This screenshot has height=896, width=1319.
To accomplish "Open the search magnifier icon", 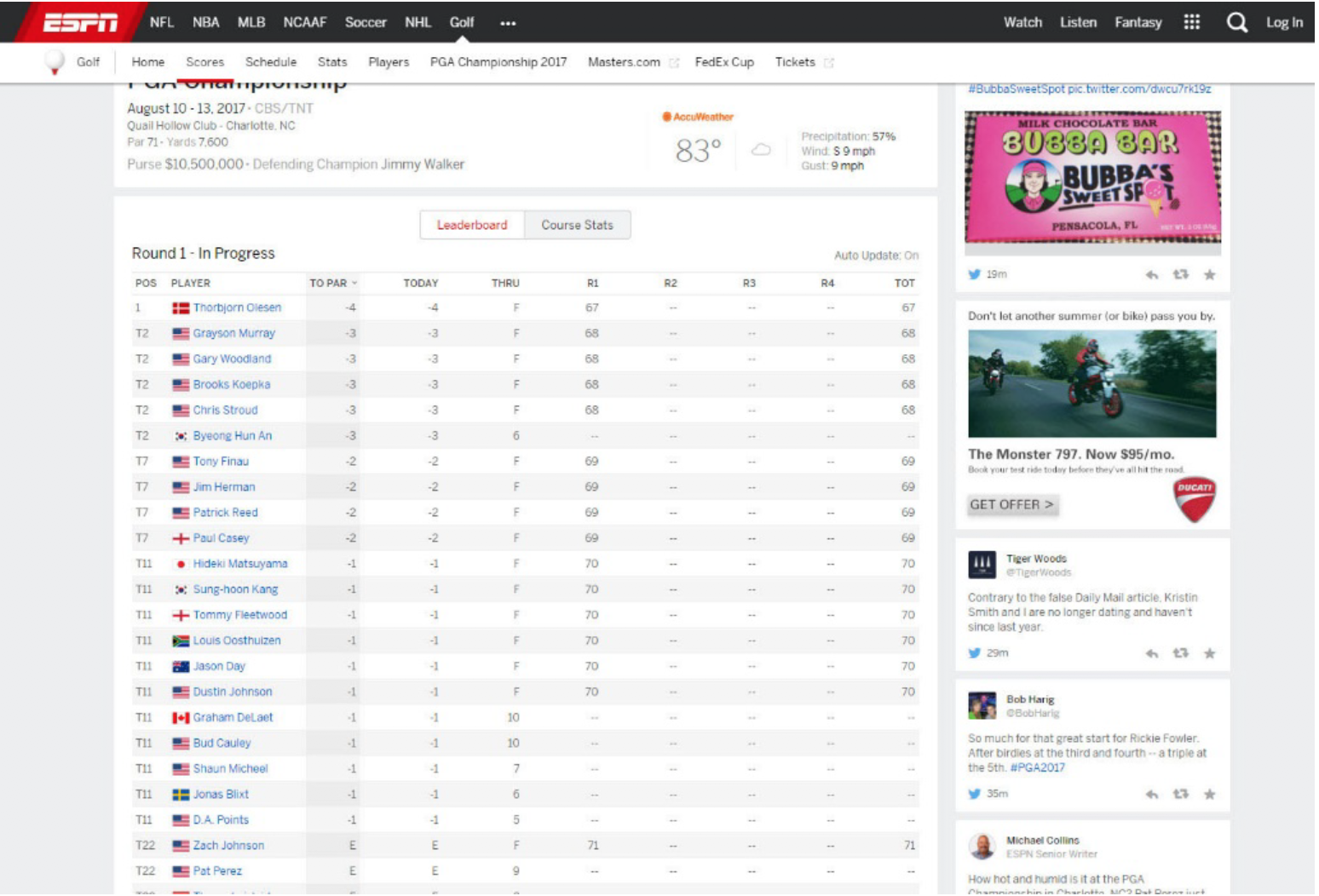I will [1239, 23].
